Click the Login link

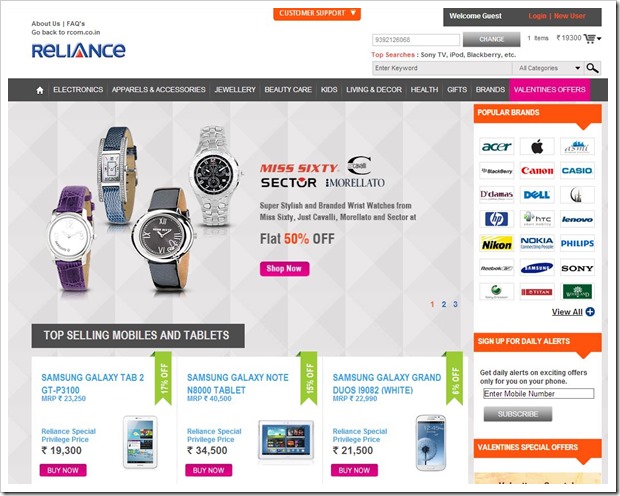click(x=537, y=16)
